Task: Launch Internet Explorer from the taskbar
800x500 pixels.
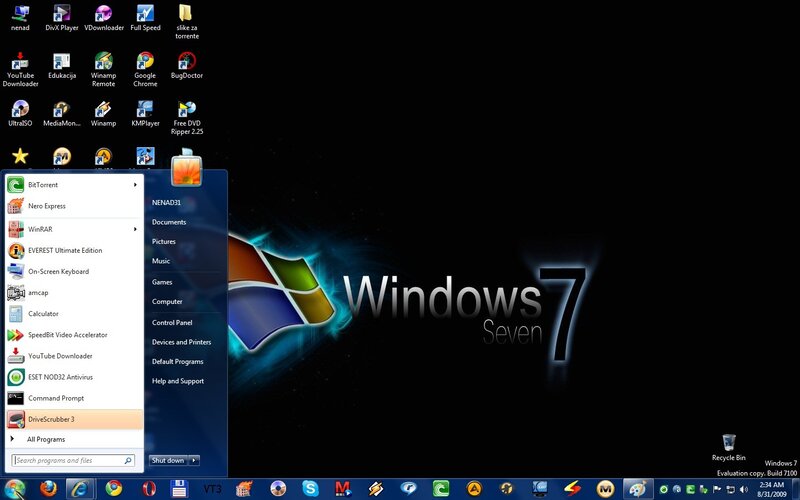Action: coord(80,489)
